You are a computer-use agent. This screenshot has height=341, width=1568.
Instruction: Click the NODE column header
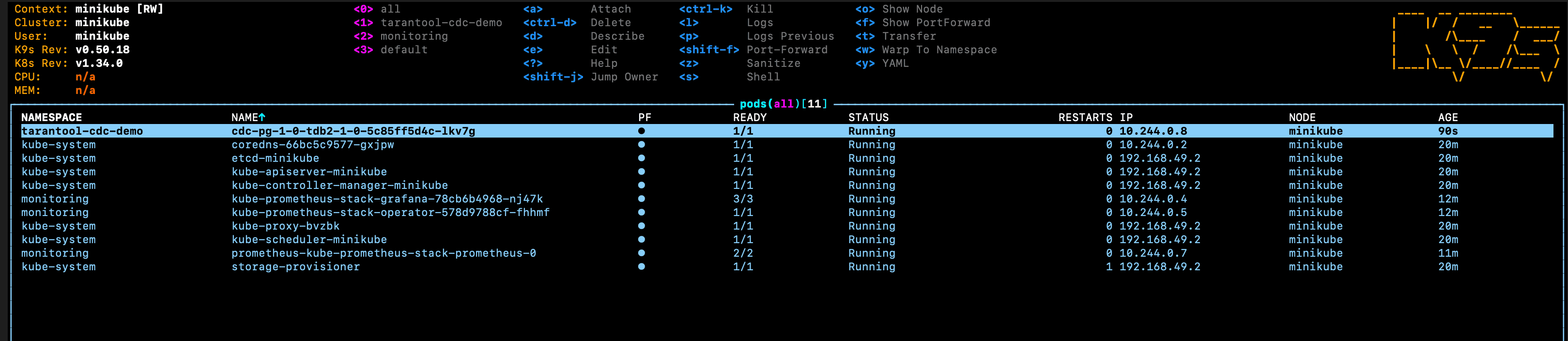pyautogui.click(x=1301, y=118)
